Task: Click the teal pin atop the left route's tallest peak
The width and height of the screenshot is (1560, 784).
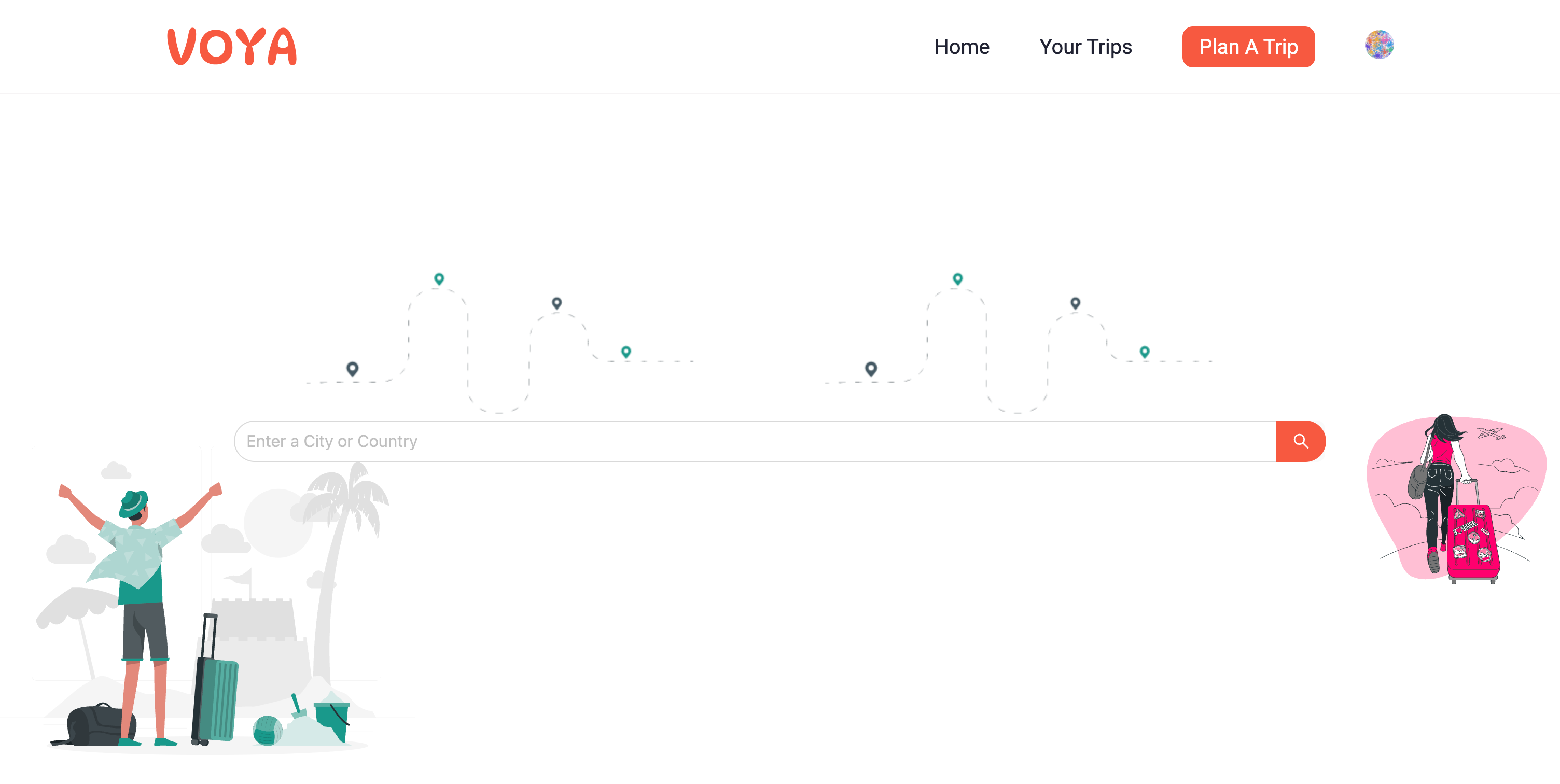Action: click(439, 279)
